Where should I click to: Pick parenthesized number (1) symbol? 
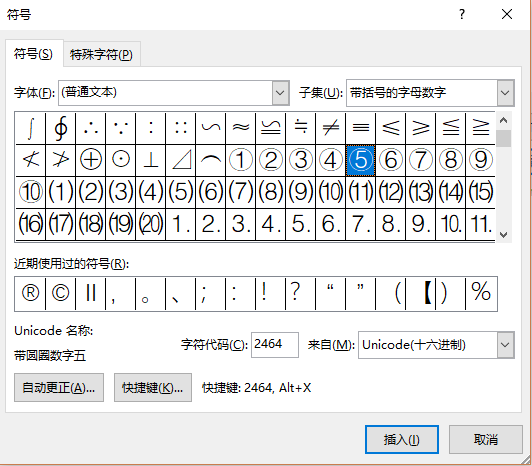pos(60,192)
